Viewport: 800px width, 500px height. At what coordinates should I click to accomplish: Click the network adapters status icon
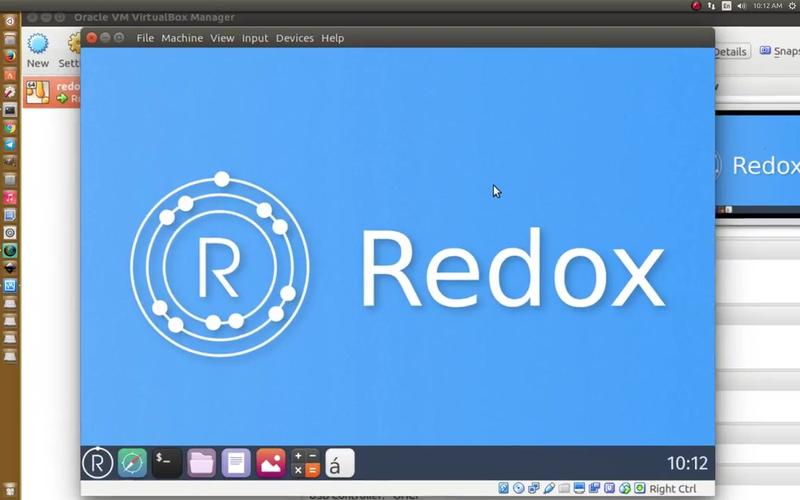tap(534, 488)
